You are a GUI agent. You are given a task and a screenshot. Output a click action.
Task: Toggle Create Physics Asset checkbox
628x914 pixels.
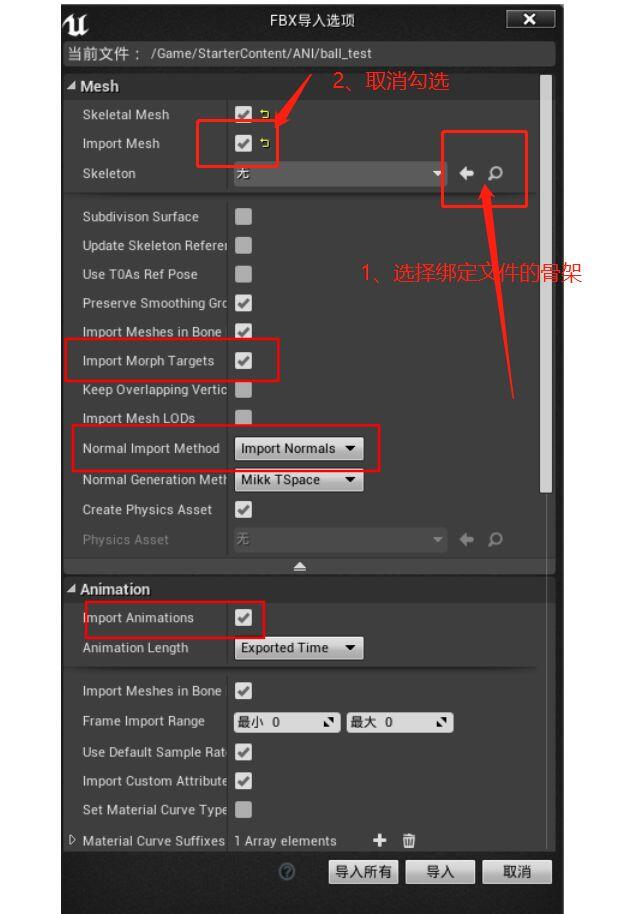click(x=243, y=509)
